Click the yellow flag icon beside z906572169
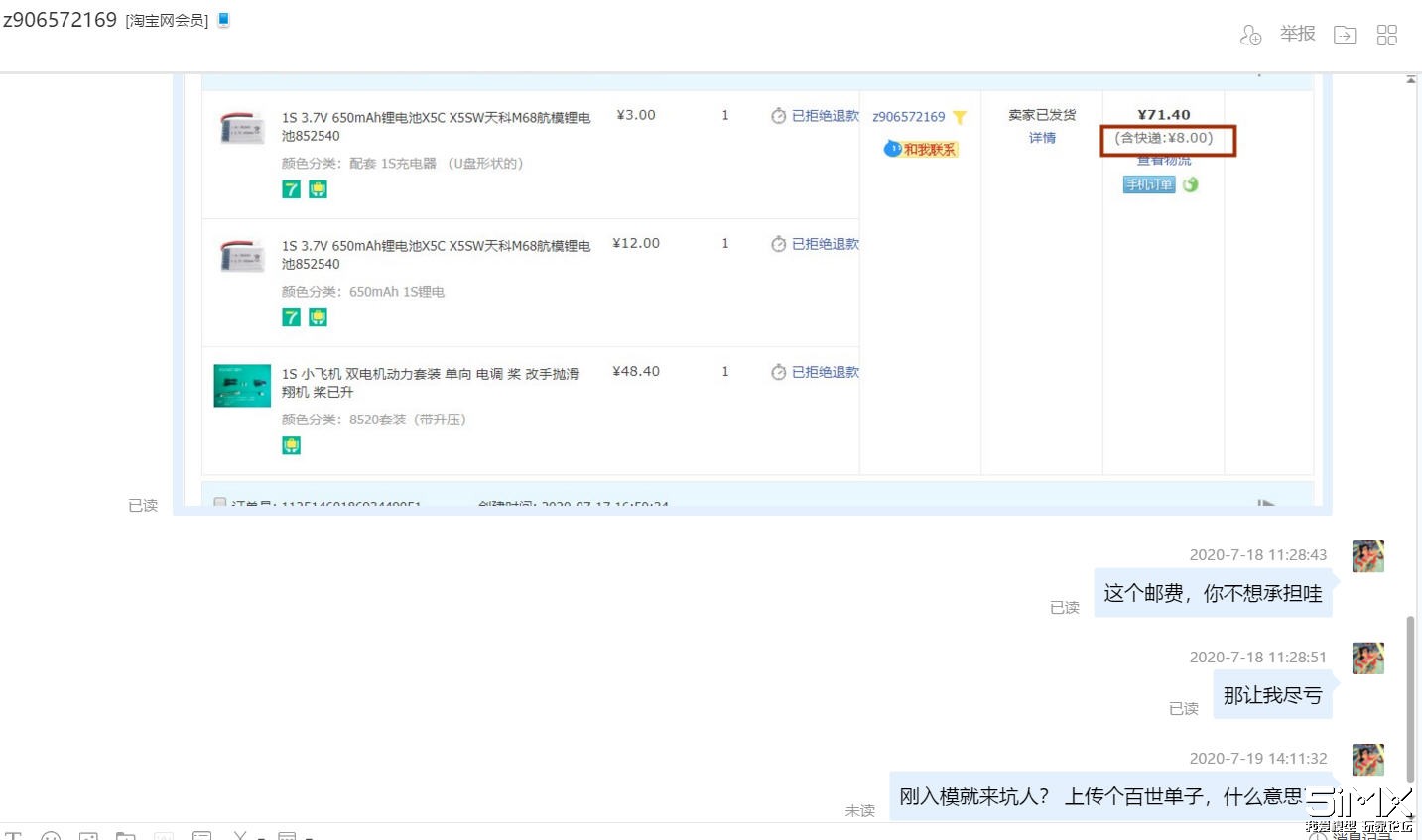 (960, 117)
